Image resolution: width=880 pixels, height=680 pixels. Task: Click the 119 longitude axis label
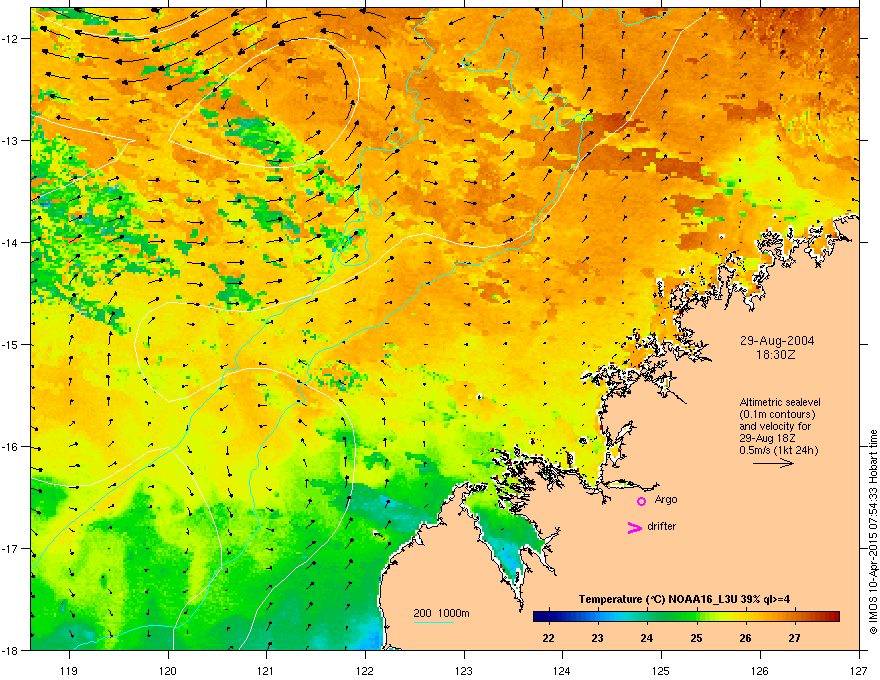point(69,670)
